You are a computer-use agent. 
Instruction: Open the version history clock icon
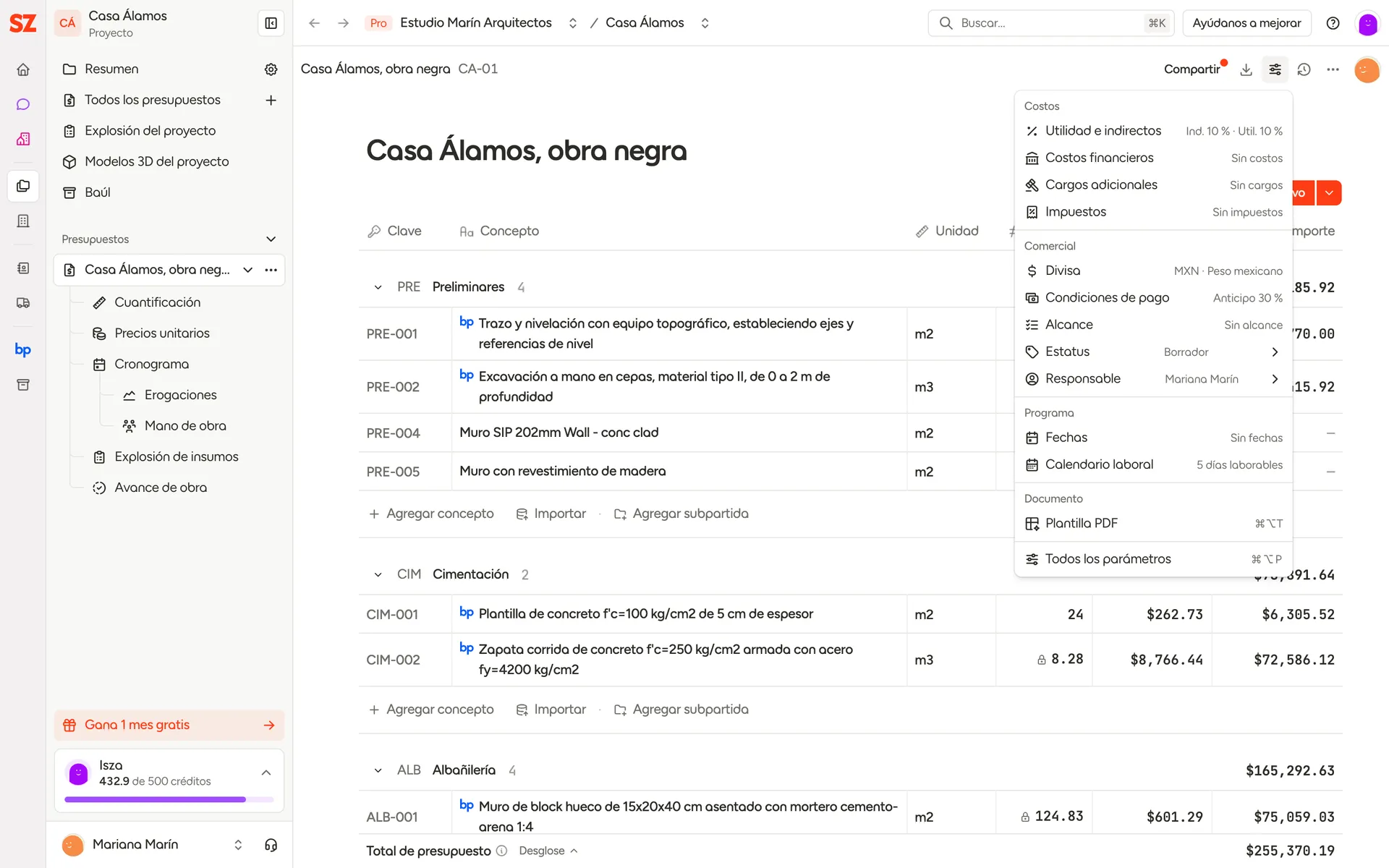1304,69
